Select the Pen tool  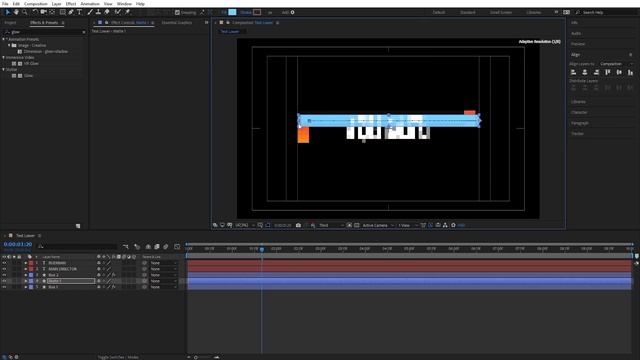point(71,12)
